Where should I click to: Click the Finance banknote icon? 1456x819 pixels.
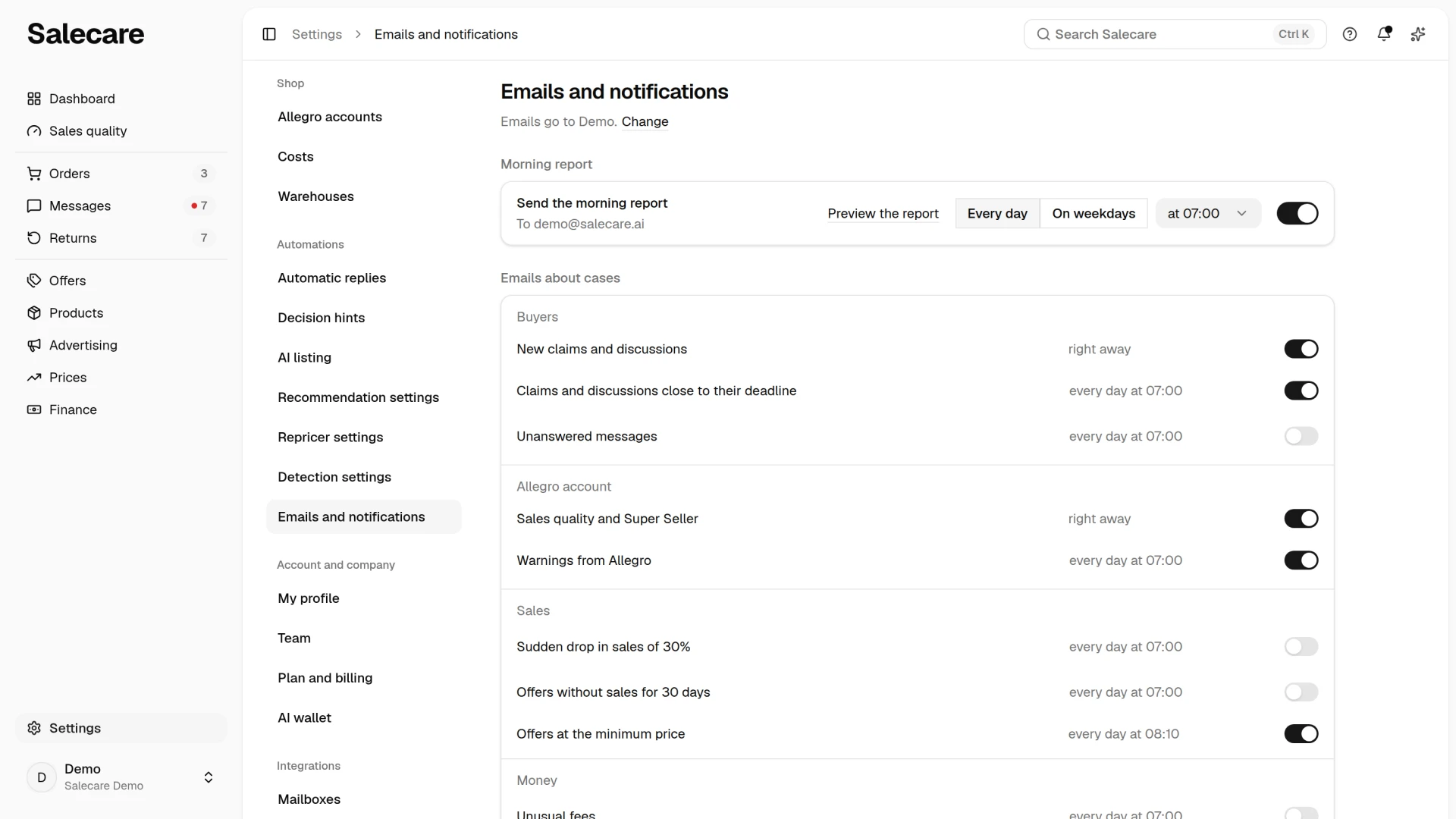(34, 409)
